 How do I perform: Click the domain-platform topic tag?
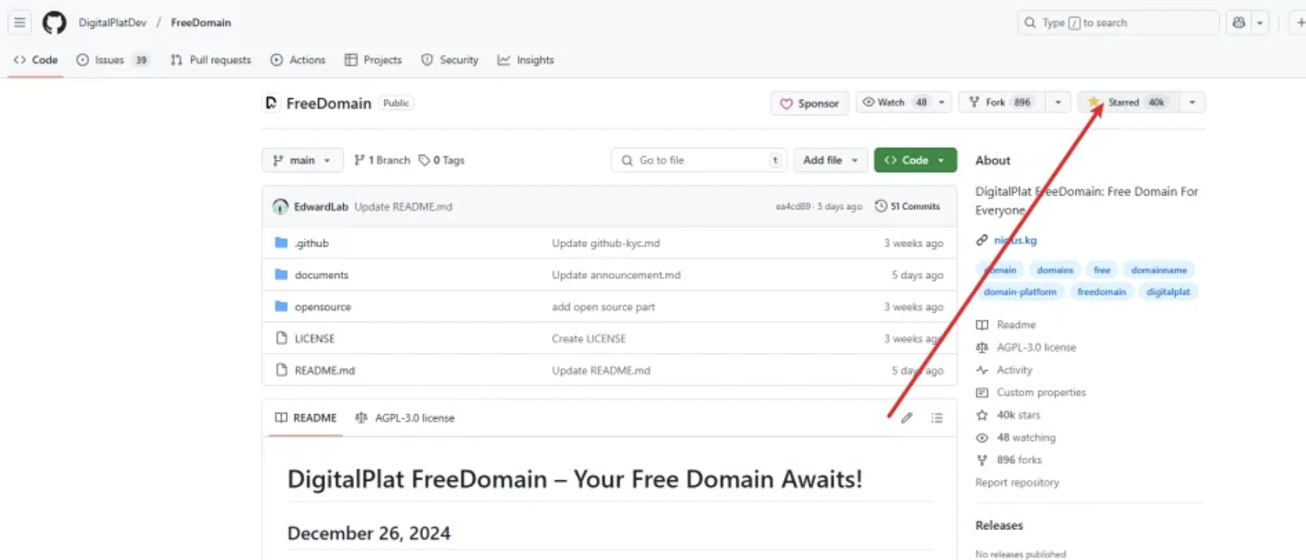pos(1020,292)
